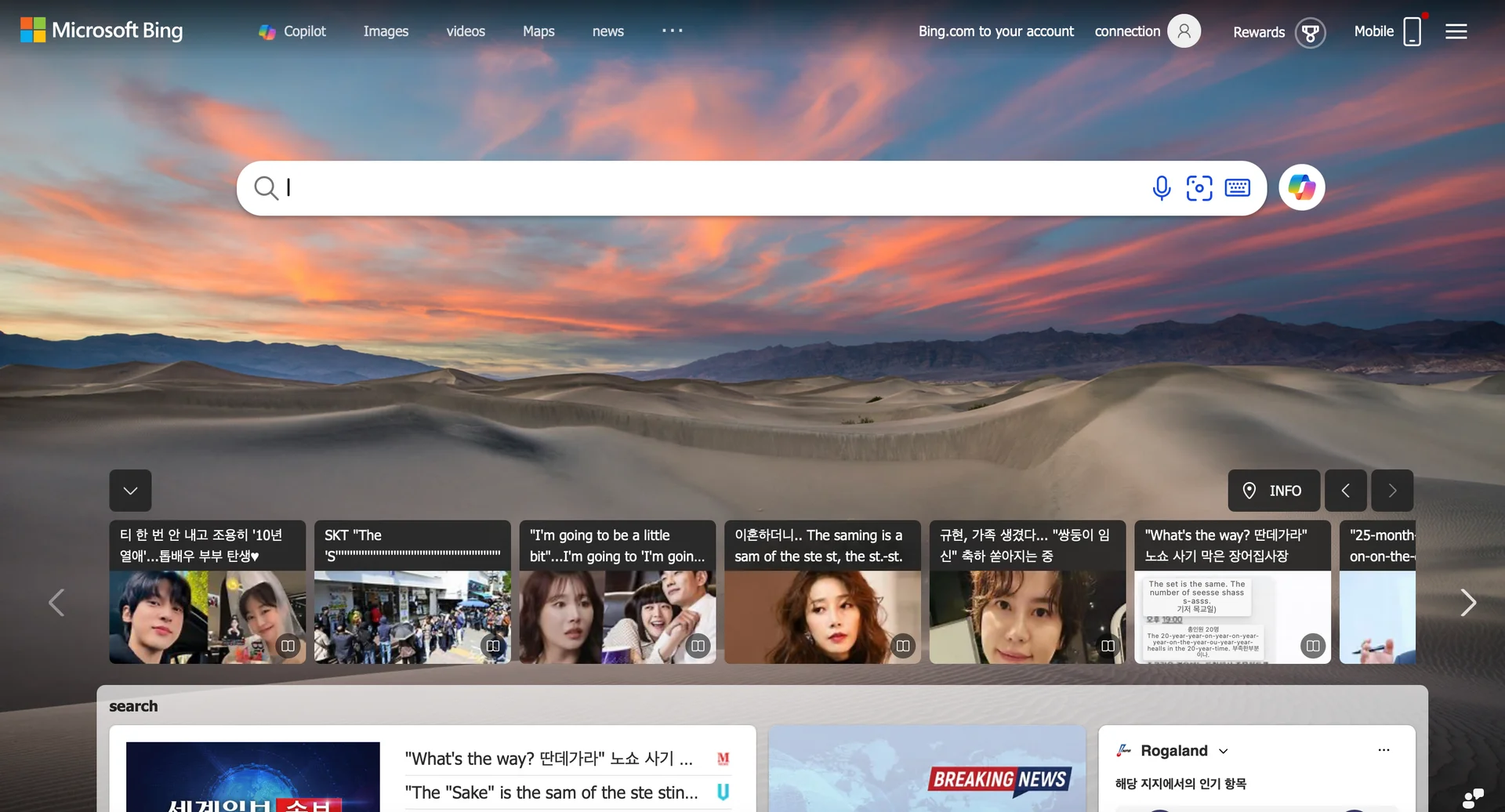Open the account profile icon

coord(1184,31)
